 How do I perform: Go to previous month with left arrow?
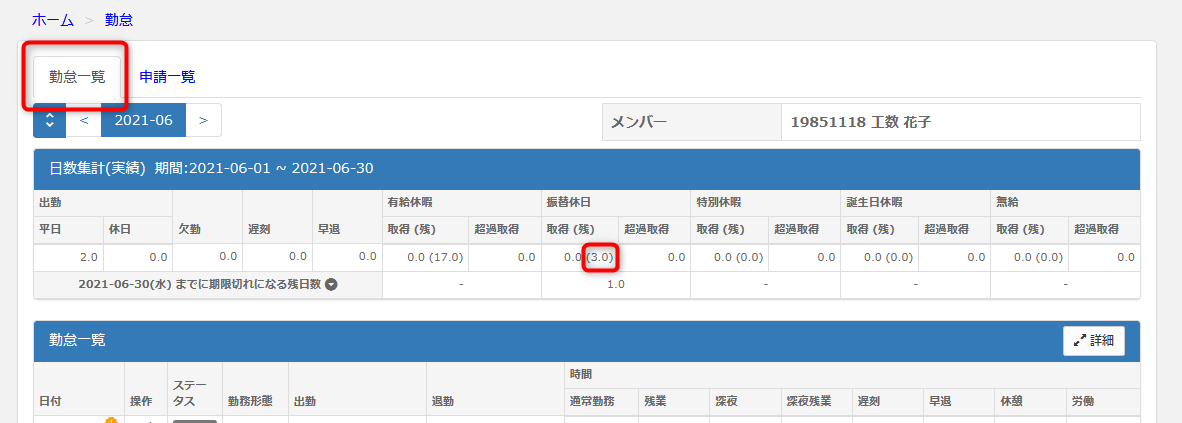84,120
